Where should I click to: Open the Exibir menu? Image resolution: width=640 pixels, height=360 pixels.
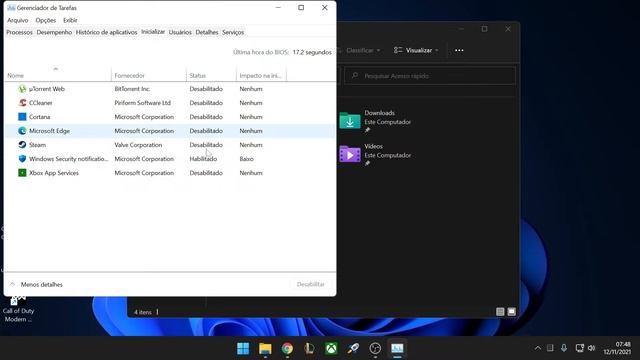pyautogui.click(x=70, y=20)
